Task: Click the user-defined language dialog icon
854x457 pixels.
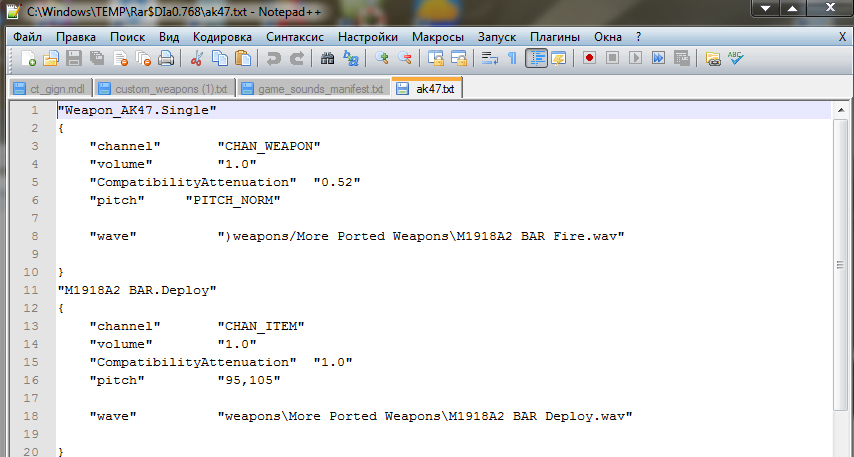Action: pos(558,58)
